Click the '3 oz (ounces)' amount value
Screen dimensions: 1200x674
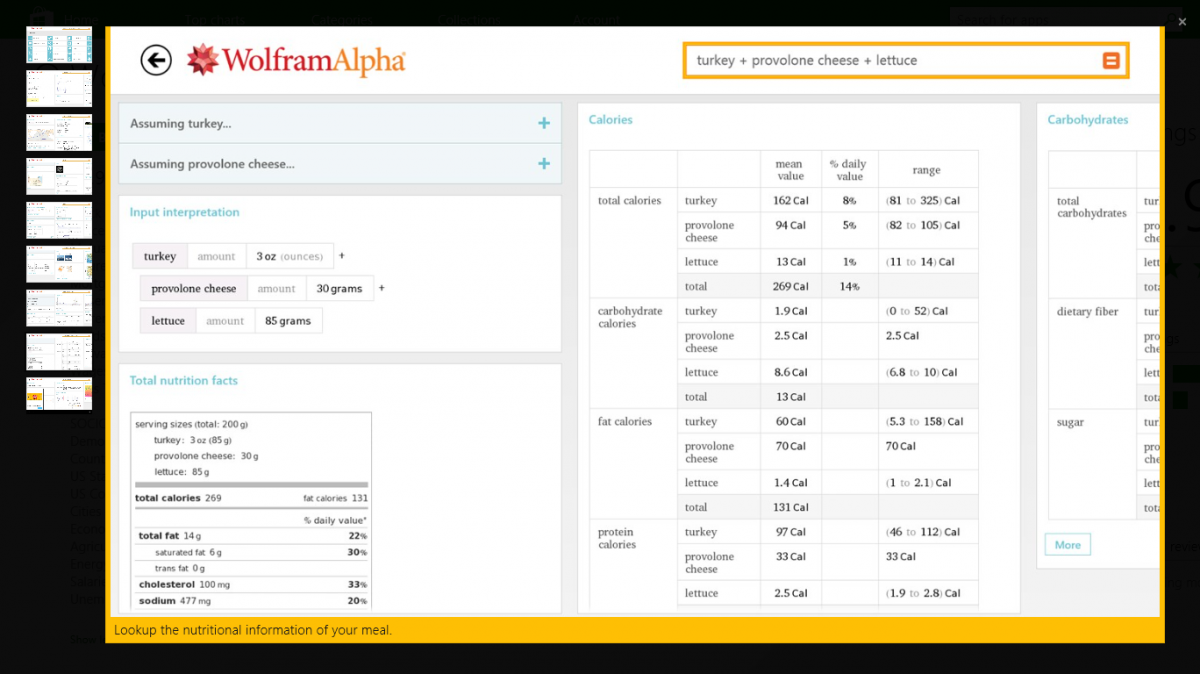tap(289, 256)
